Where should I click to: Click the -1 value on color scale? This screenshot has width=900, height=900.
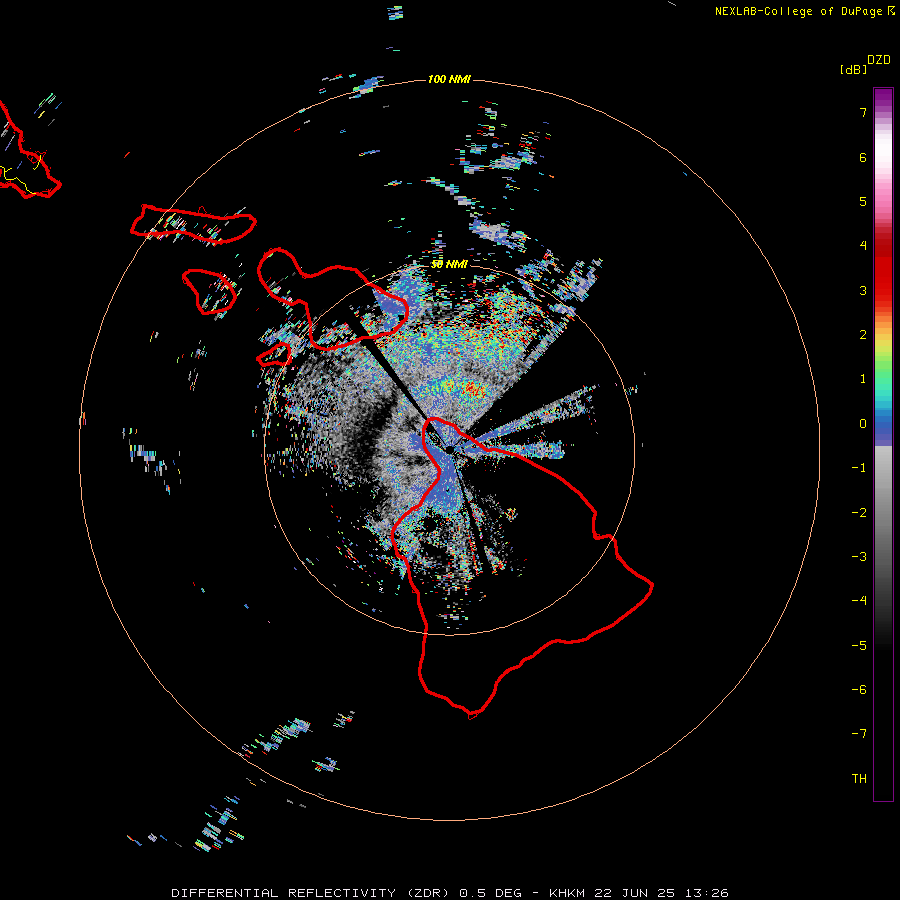click(x=859, y=468)
